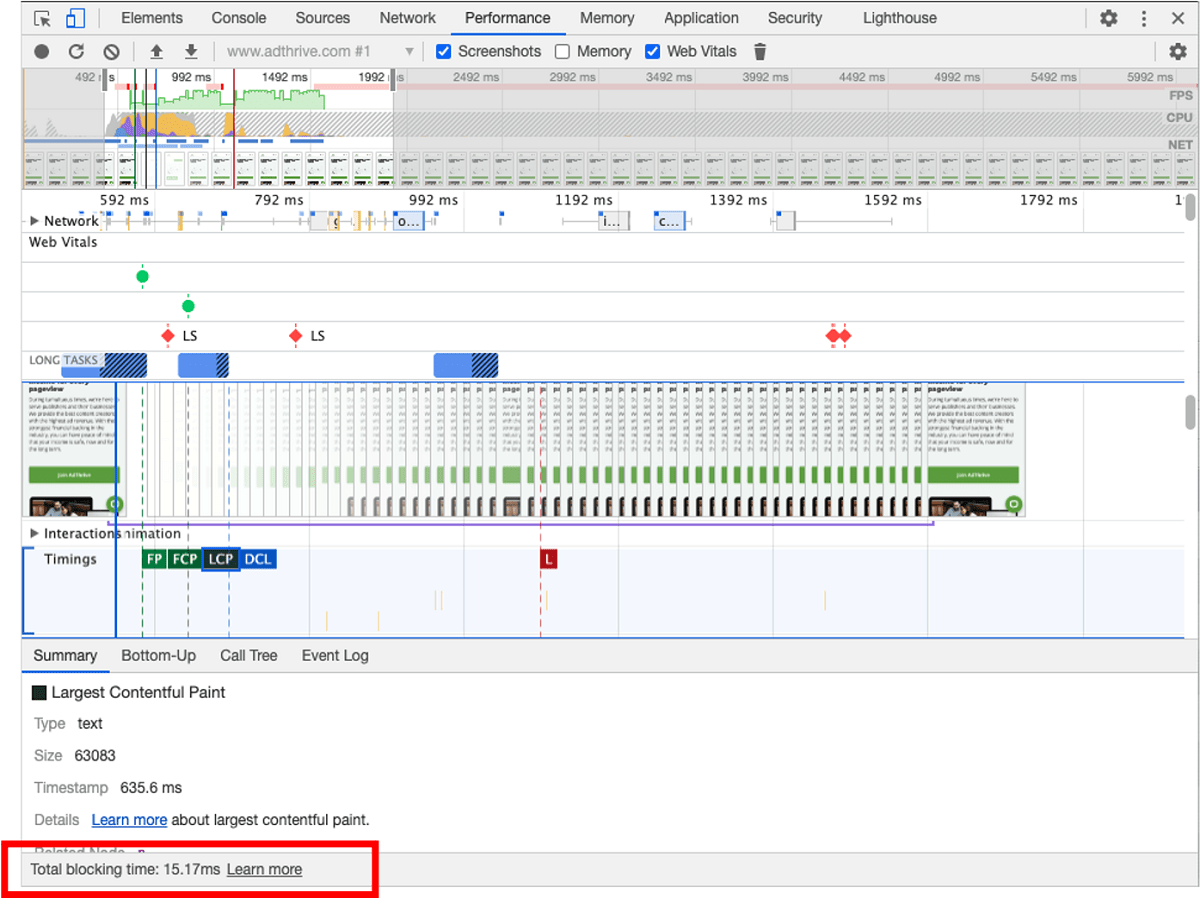1200x898 pixels.
Task: Select the Performance tab
Action: (x=508, y=18)
